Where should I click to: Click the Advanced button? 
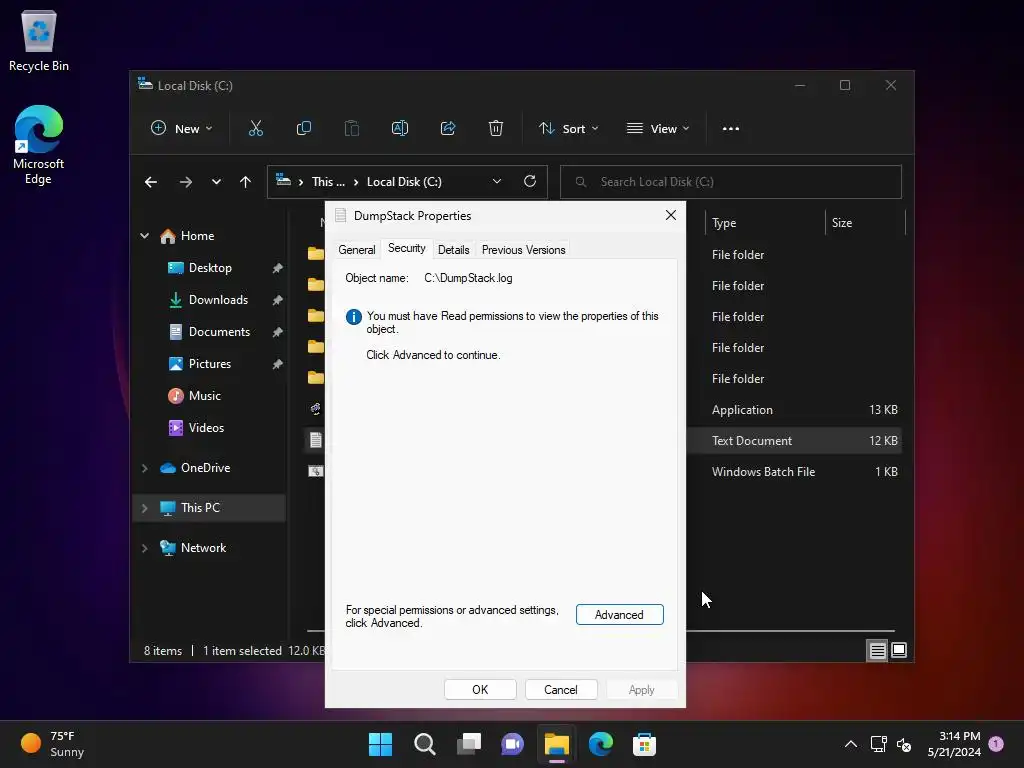[x=619, y=615]
